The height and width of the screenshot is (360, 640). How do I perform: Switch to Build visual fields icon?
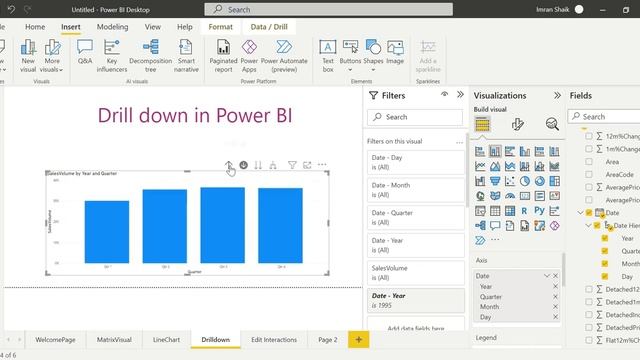[x=482, y=124]
